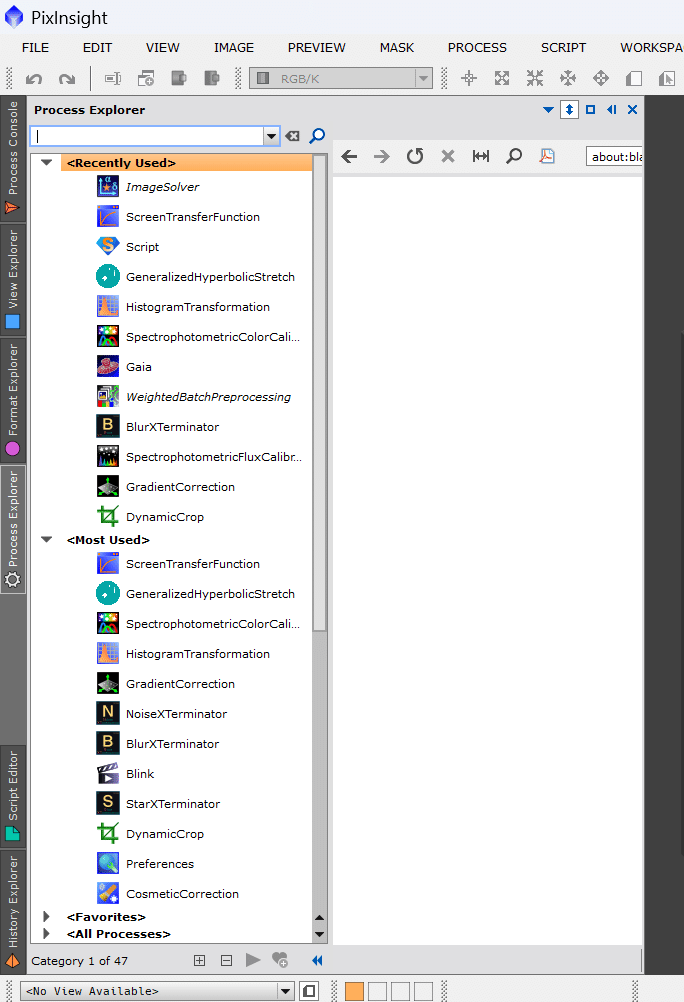The width and height of the screenshot is (684, 1002).
Task: Select CosmeticCorrection process
Action: tap(182, 894)
